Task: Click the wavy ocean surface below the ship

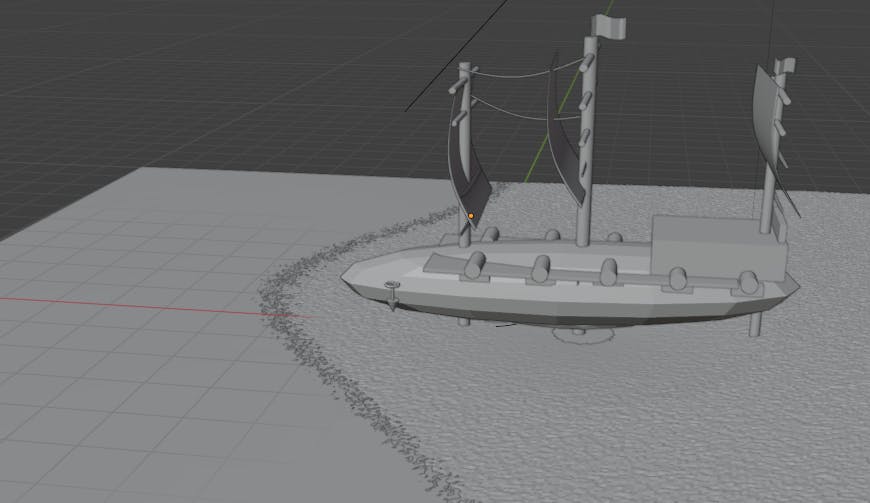Action: 610,410
